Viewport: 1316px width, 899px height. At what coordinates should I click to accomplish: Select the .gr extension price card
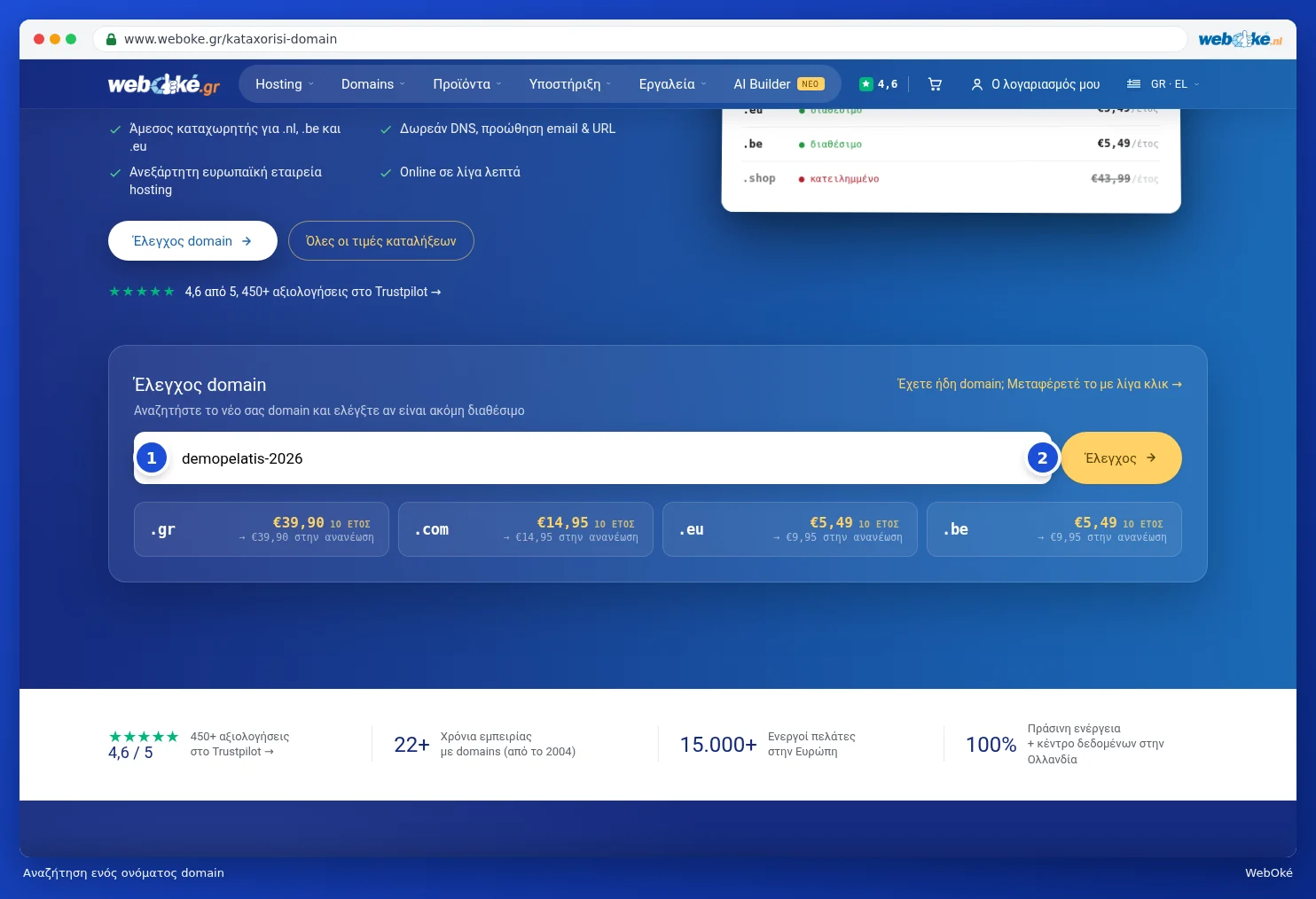(x=262, y=529)
